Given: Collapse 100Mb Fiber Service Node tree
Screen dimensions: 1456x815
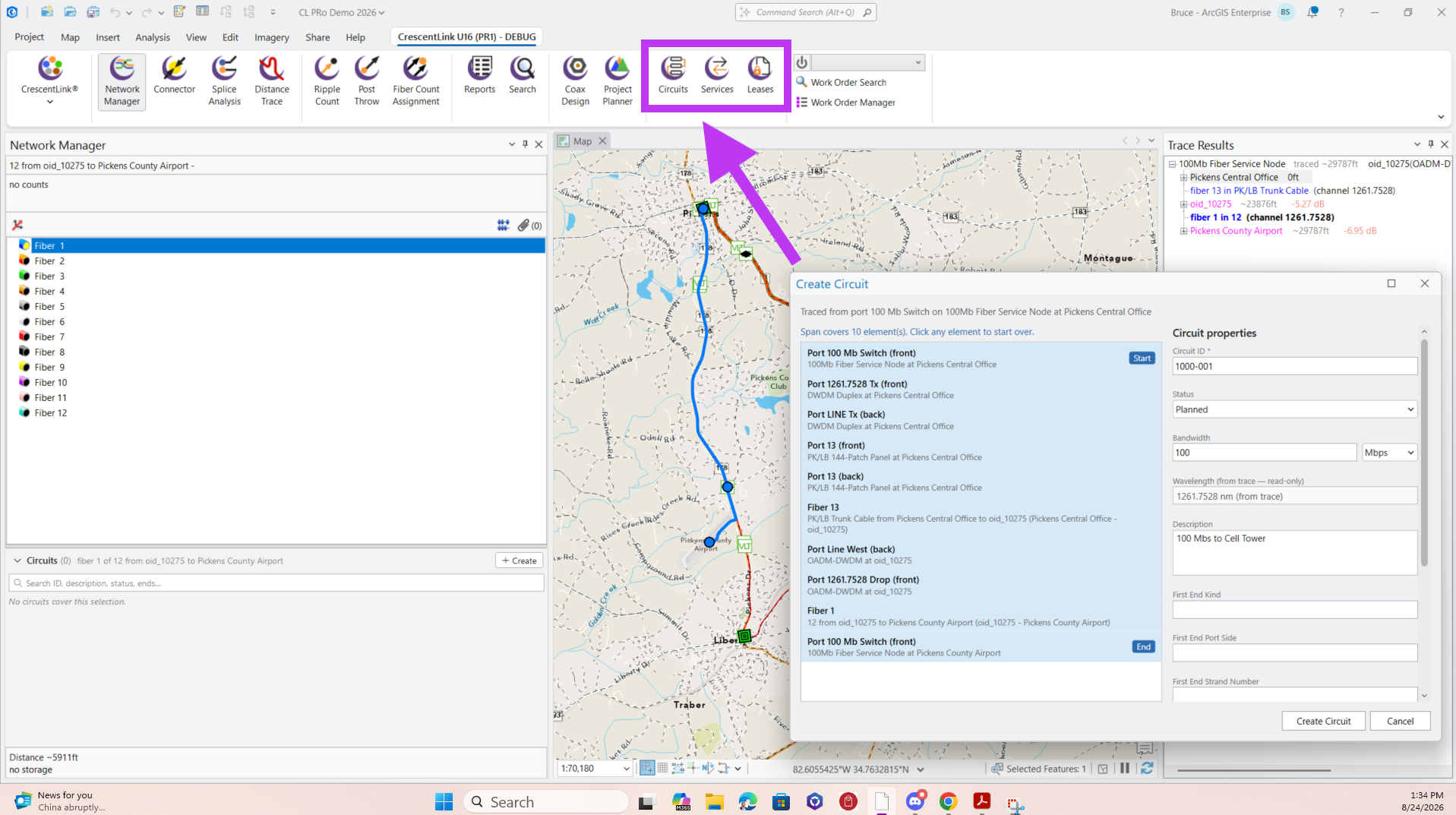Looking at the screenshot, I should point(1173,164).
